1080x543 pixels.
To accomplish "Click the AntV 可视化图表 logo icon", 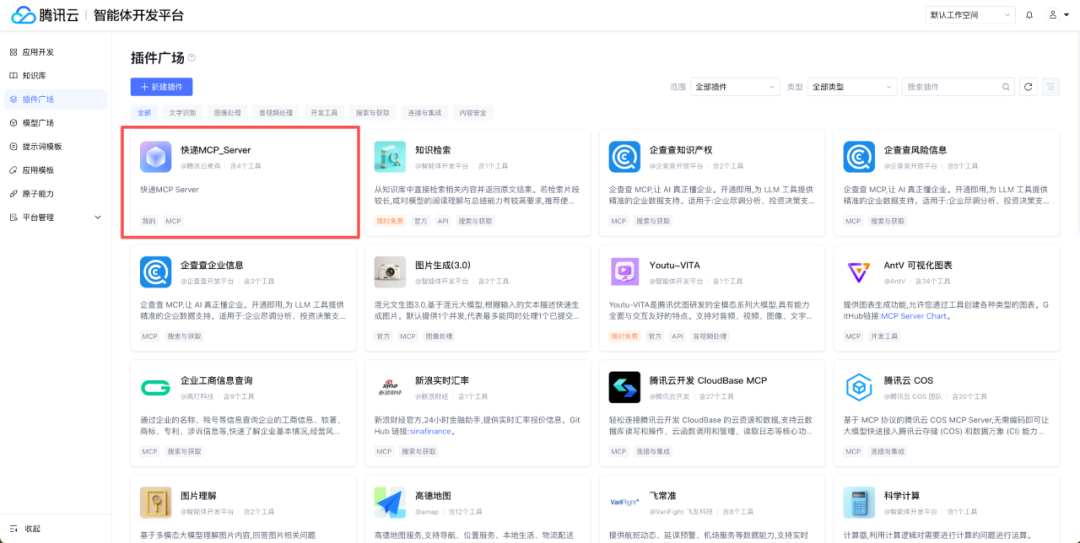I will (x=859, y=272).
